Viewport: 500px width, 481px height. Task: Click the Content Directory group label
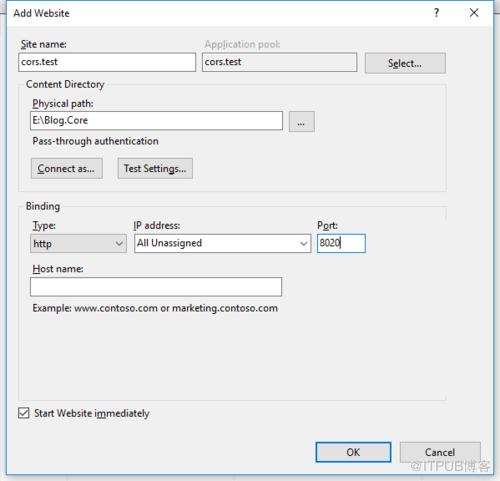(x=65, y=84)
